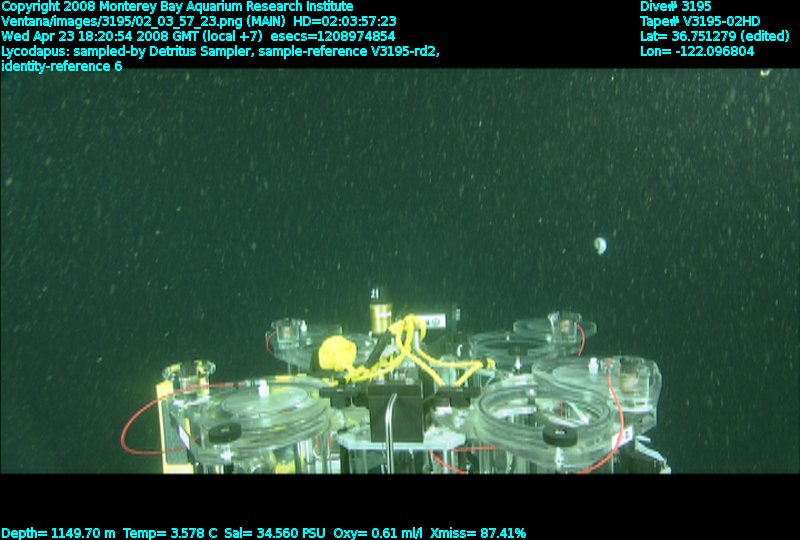Click the identity-reference 6 label
800x540 pixels.
click(x=62, y=66)
